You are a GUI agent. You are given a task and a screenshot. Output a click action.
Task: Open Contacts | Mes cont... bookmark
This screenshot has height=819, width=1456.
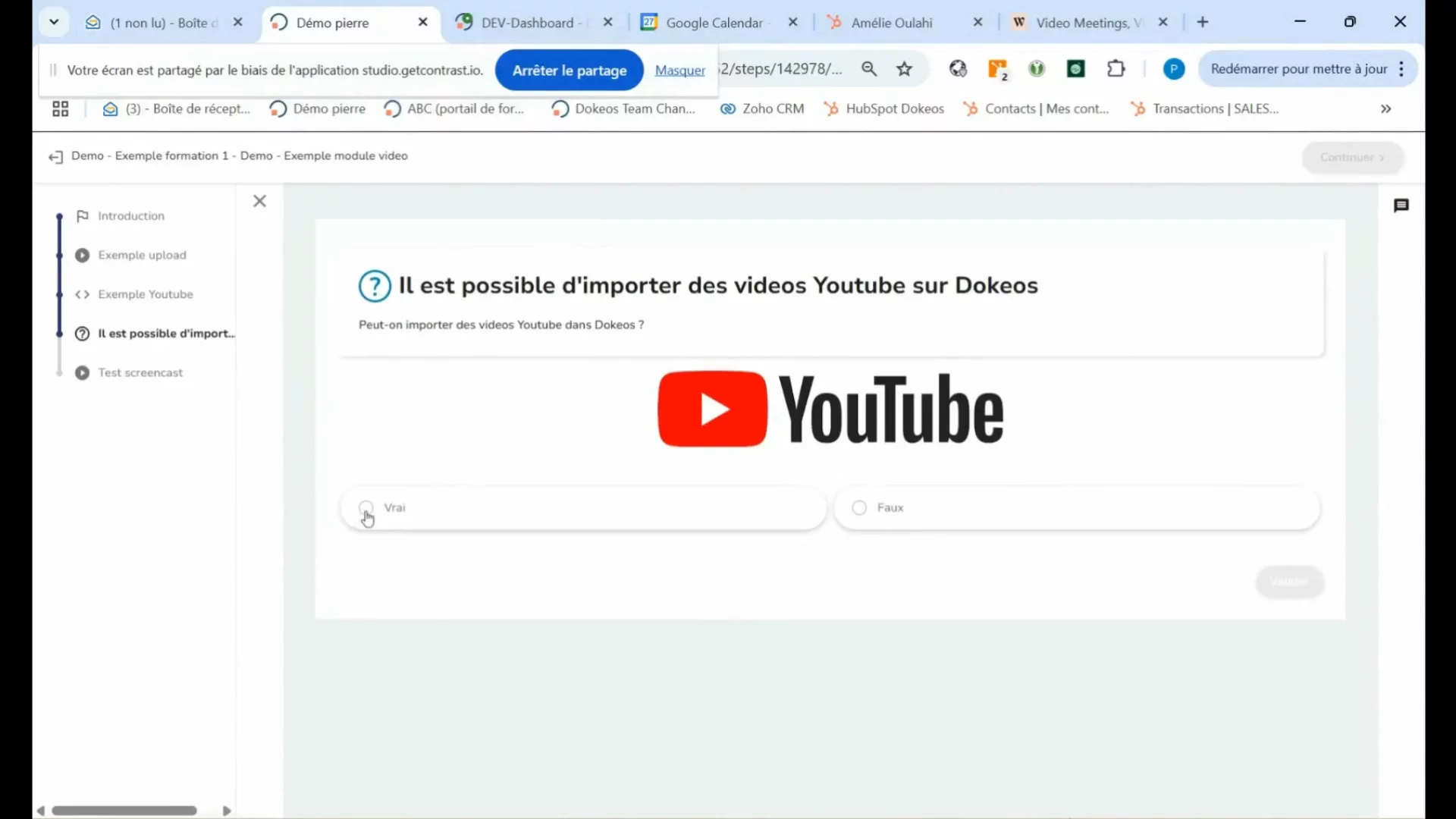(1036, 109)
